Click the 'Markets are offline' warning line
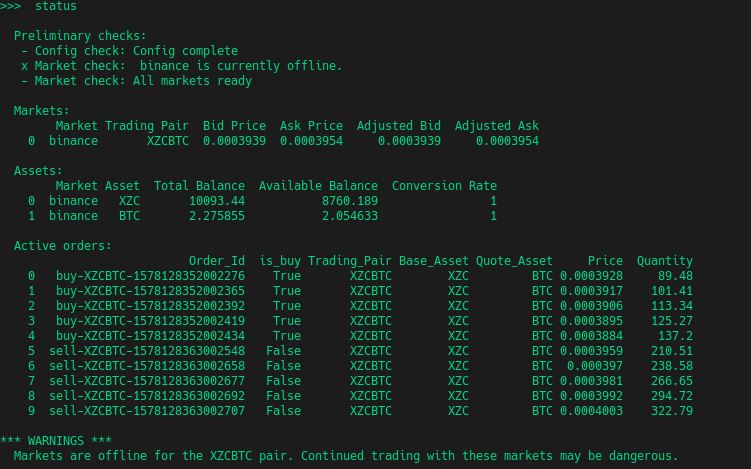751x469 pixels. click(346, 456)
